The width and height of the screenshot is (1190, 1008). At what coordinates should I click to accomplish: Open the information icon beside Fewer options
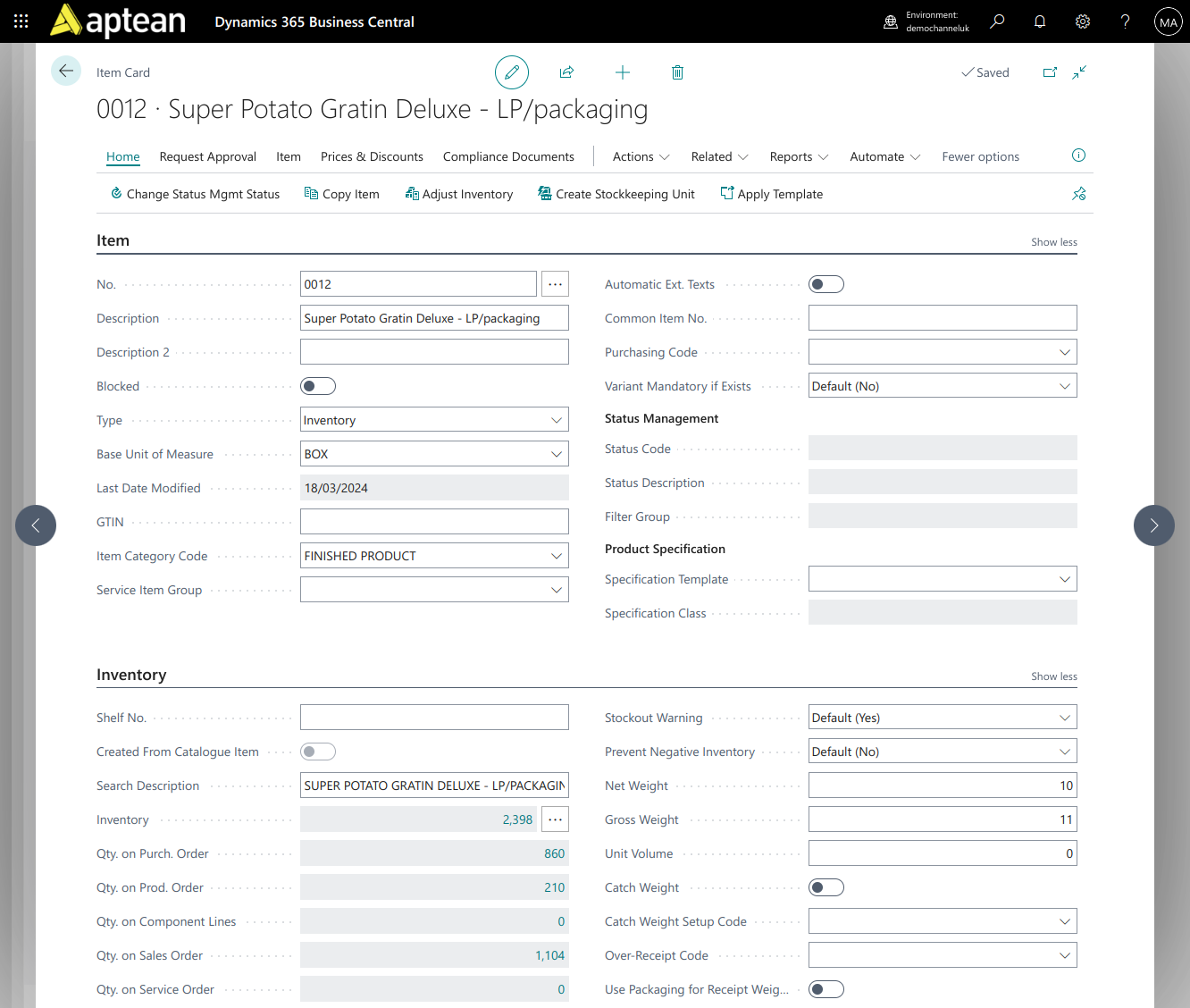pyautogui.click(x=1078, y=155)
